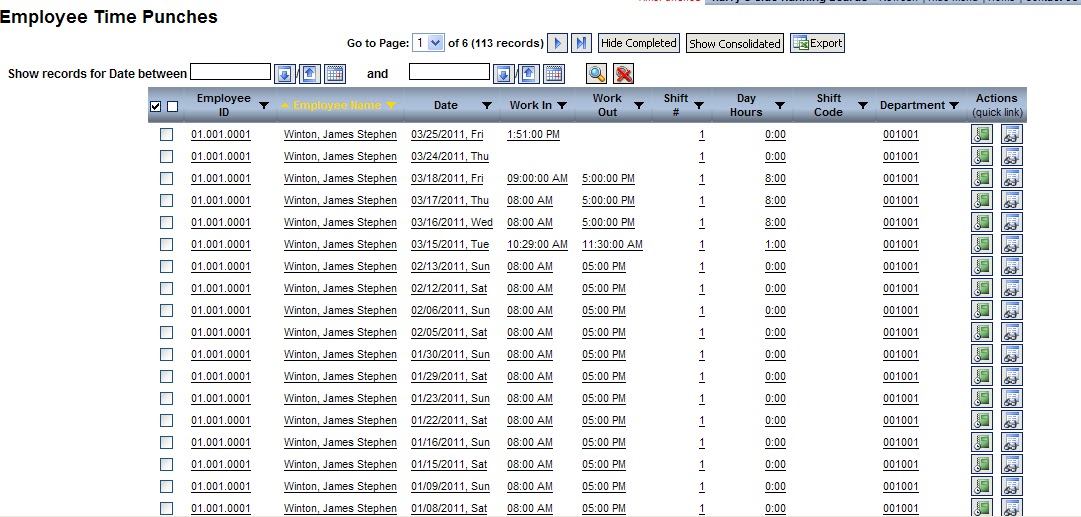Viewport: 1081px width, 517px height.
Task: Open timecard notebook icon for 03/24/2011 row
Action: [982, 156]
